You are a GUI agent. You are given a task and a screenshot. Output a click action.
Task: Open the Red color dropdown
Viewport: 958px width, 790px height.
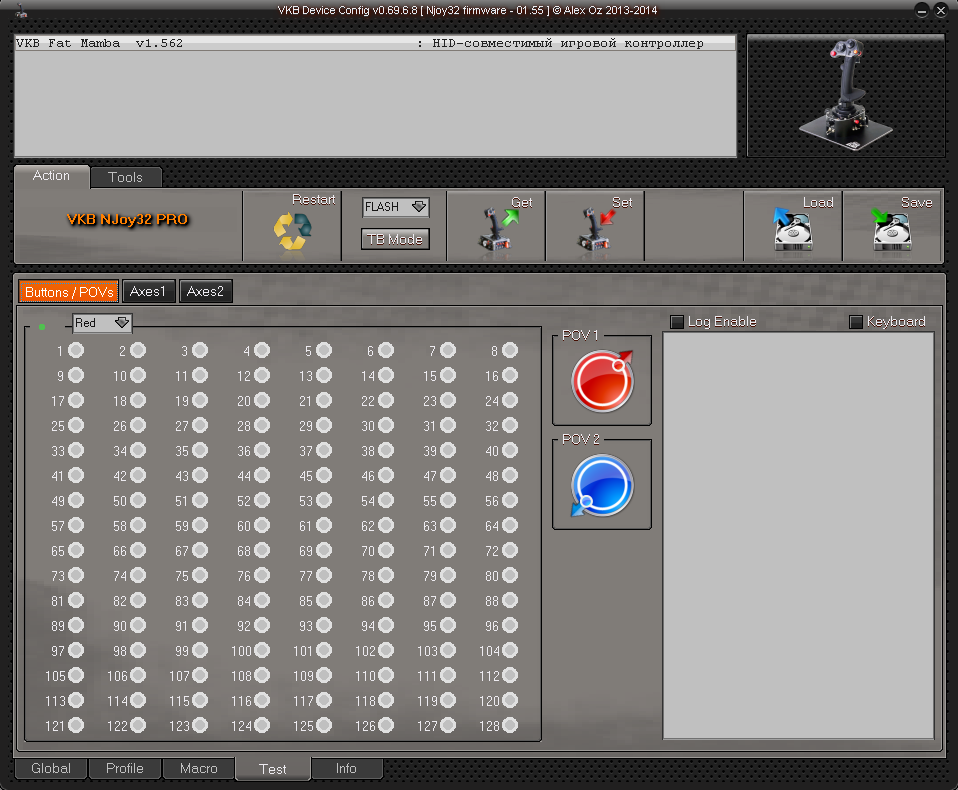point(101,323)
